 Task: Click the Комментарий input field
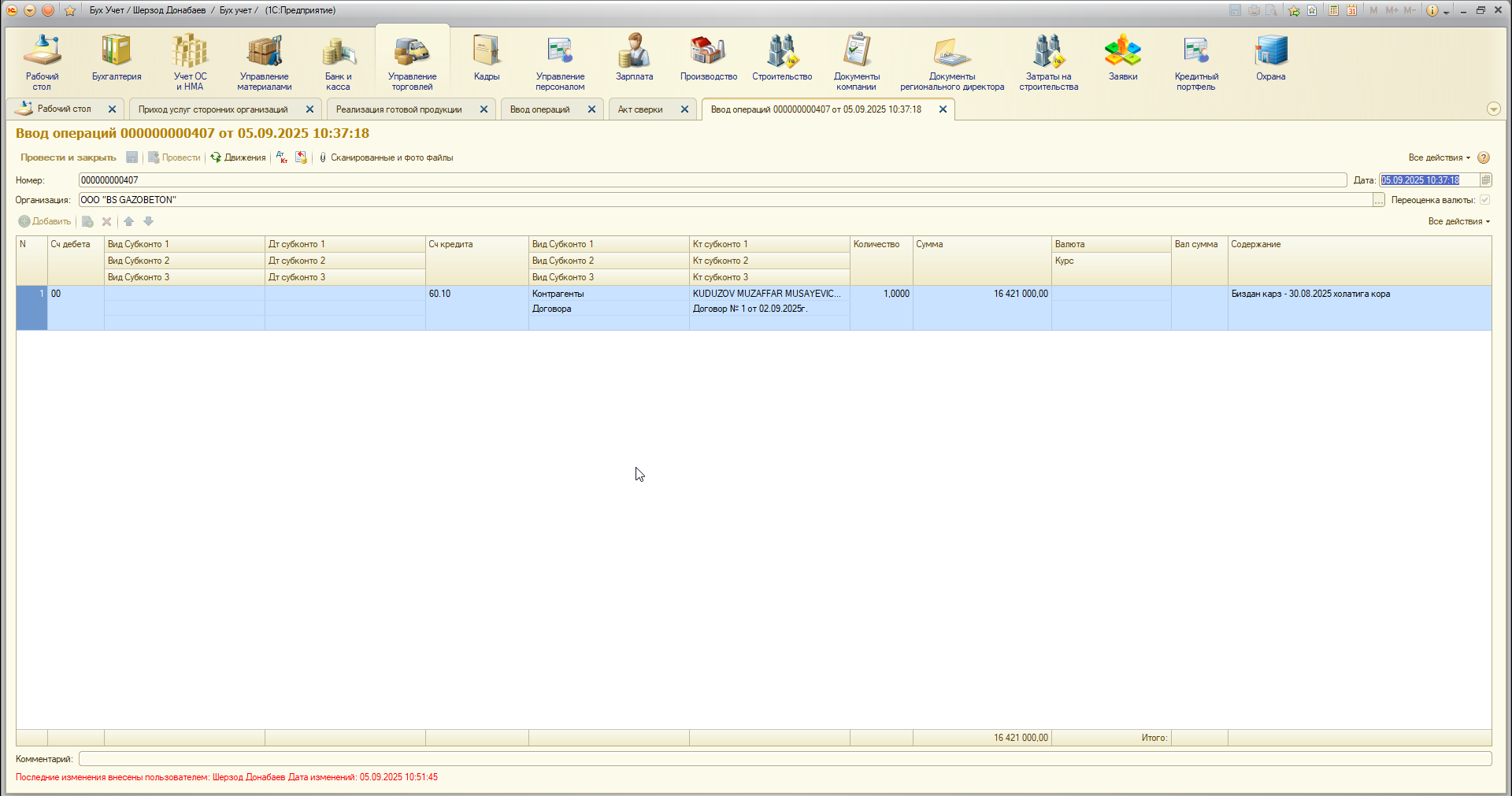[x=784, y=759]
